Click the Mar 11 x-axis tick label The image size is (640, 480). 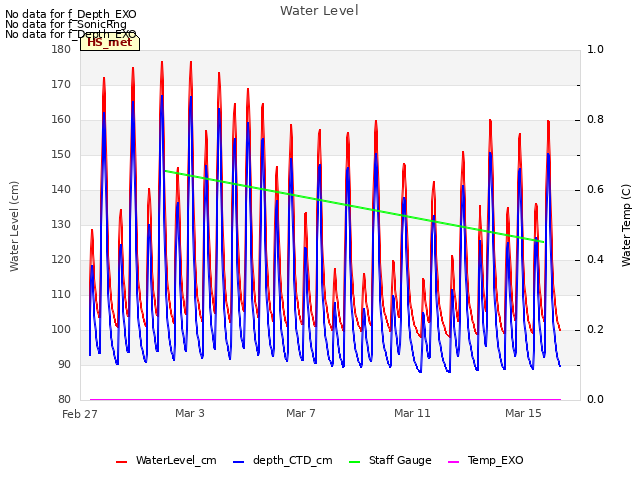[x=412, y=413]
